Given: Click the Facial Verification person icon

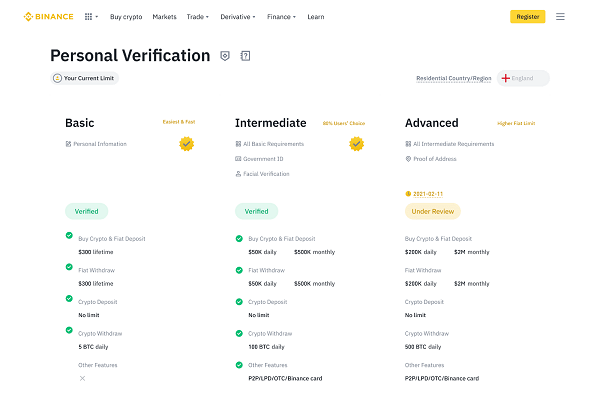Looking at the screenshot, I should click(238, 174).
